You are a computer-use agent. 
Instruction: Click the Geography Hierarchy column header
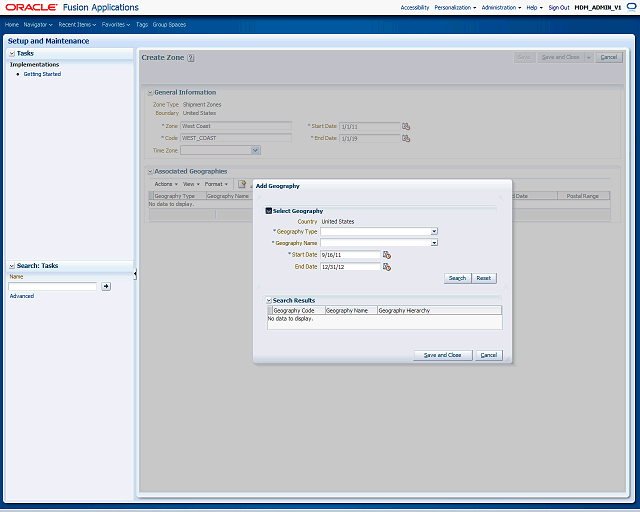click(x=439, y=311)
